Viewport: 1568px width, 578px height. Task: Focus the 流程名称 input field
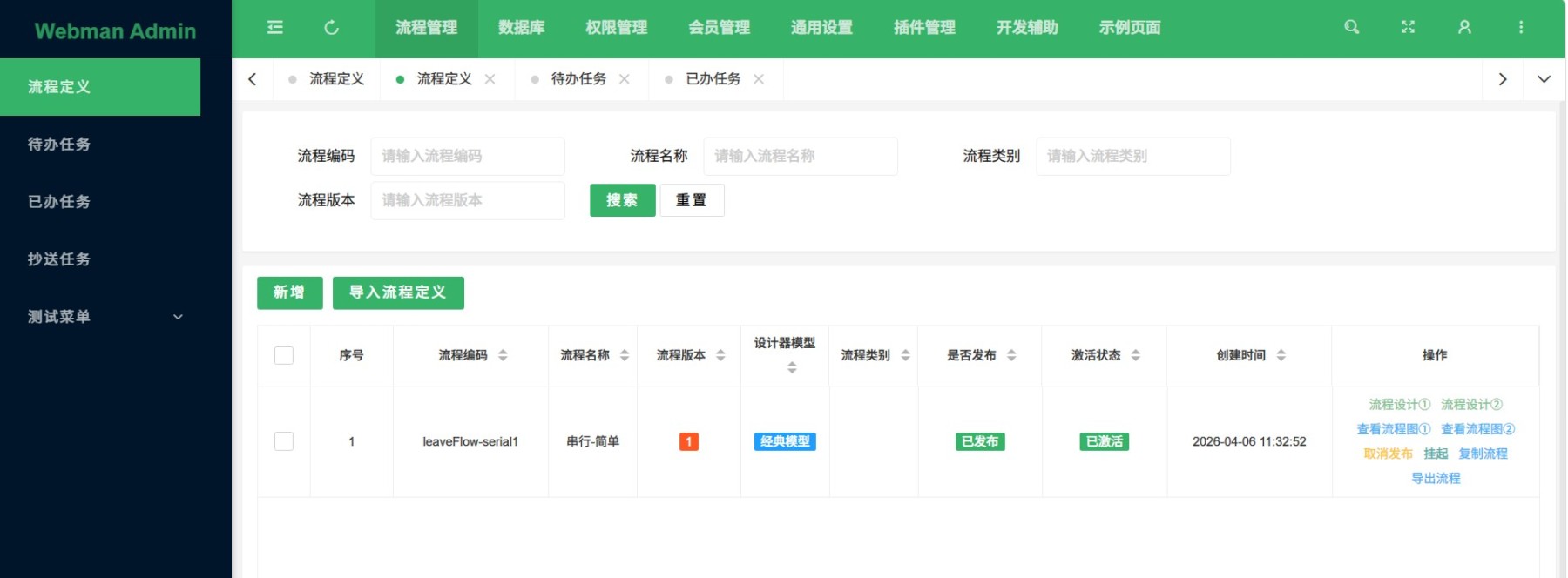click(x=800, y=156)
